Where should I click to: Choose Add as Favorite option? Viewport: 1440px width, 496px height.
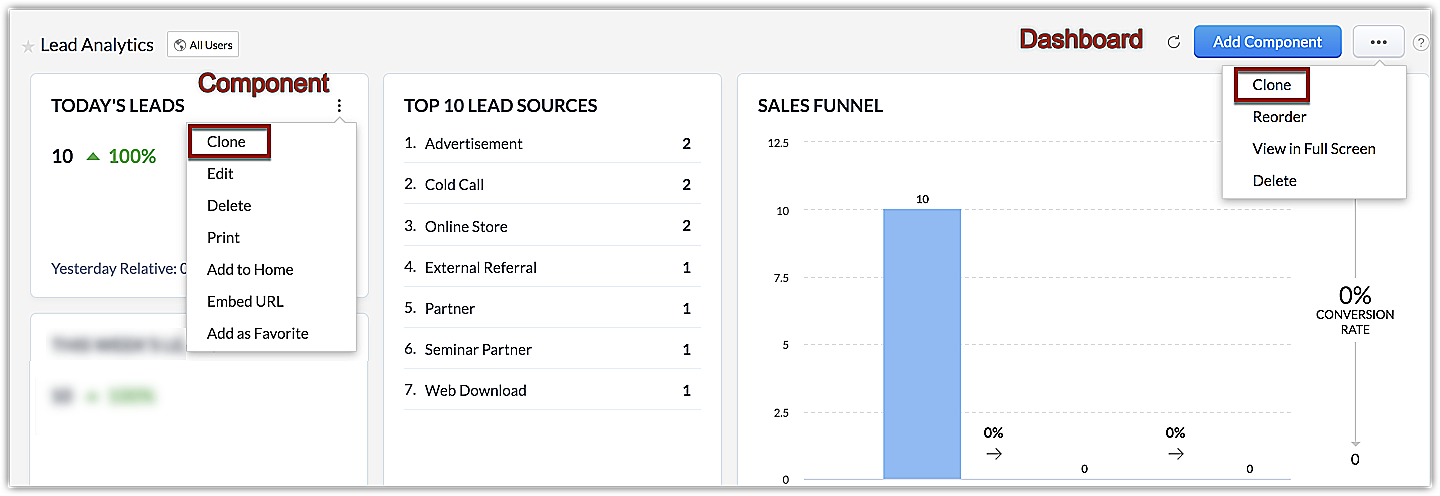(x=257, y=334)
